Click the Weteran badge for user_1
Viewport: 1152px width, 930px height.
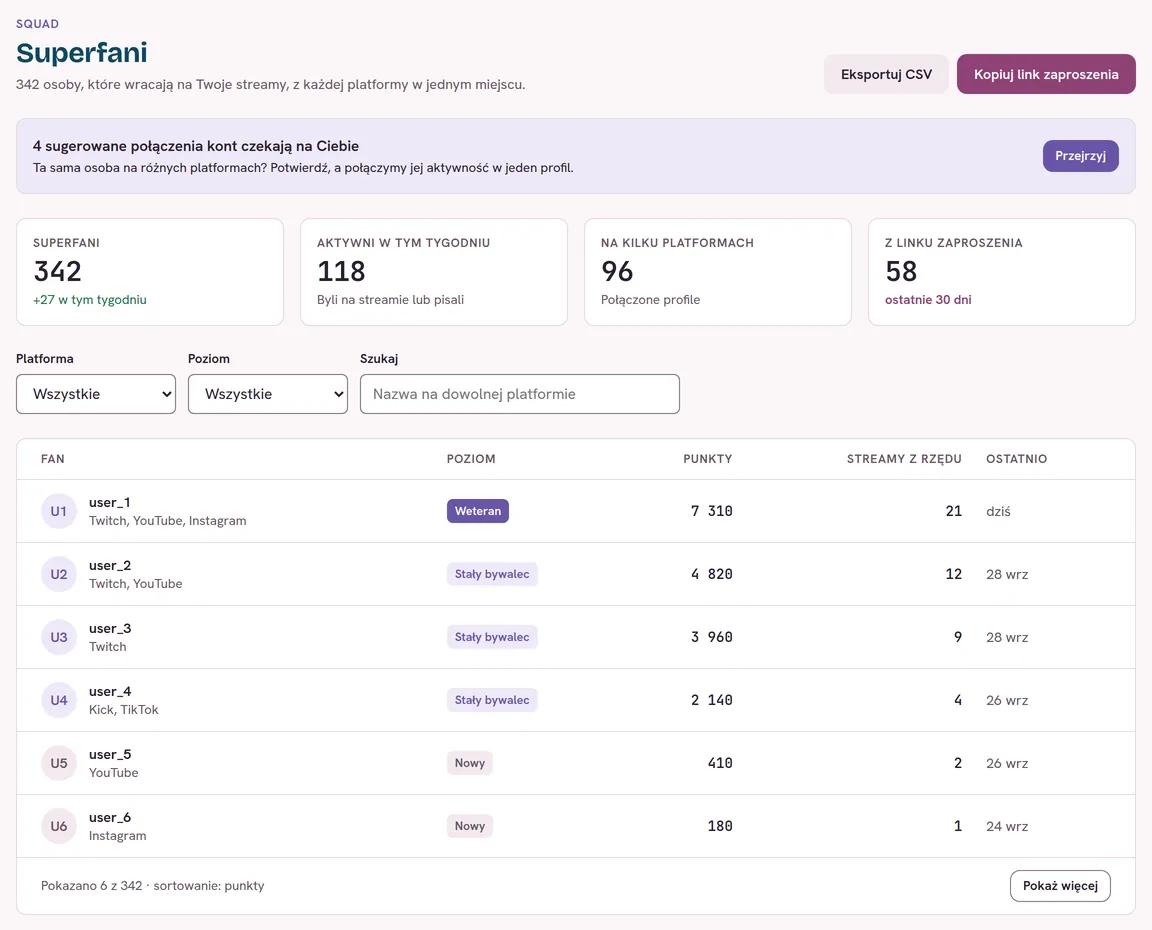click(x=478, y=511)
